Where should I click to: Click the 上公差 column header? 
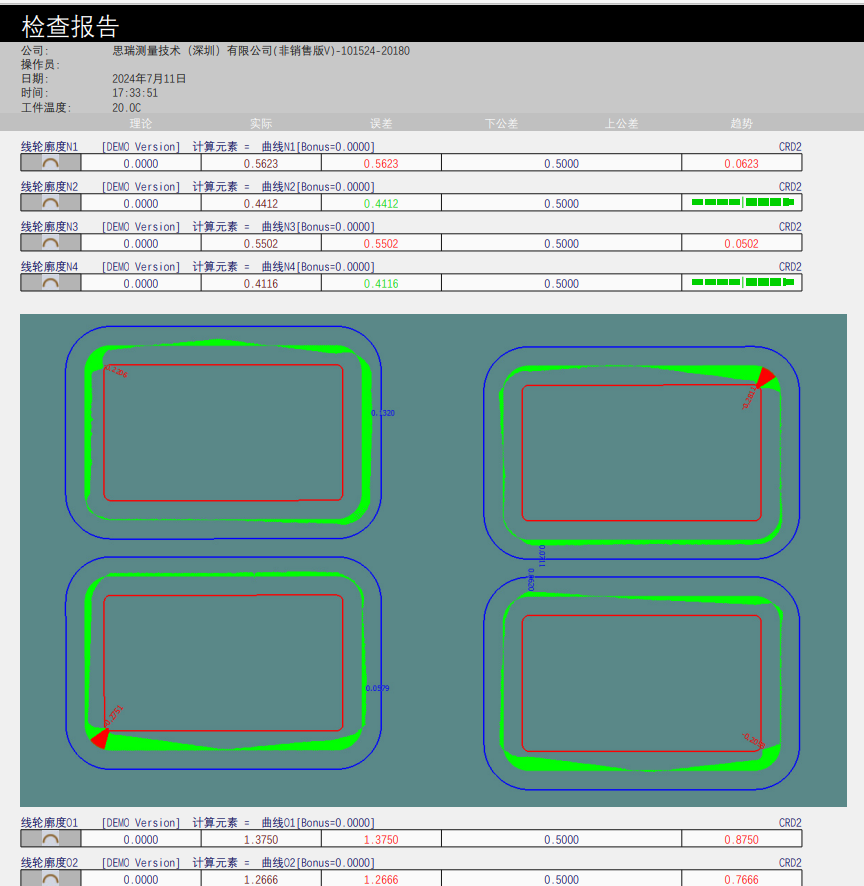(621, 124)
